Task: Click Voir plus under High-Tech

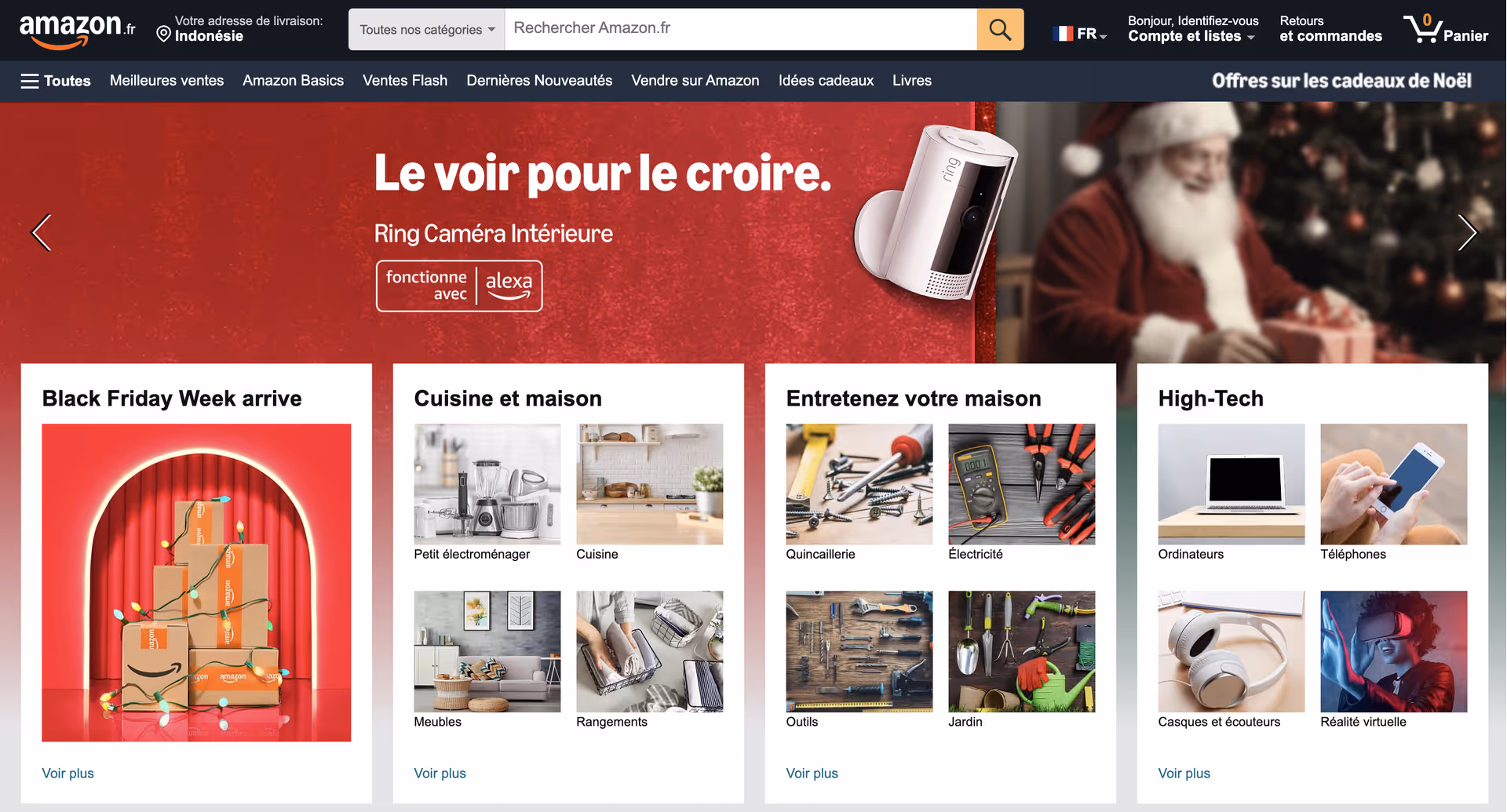Action: (1184, 774)
